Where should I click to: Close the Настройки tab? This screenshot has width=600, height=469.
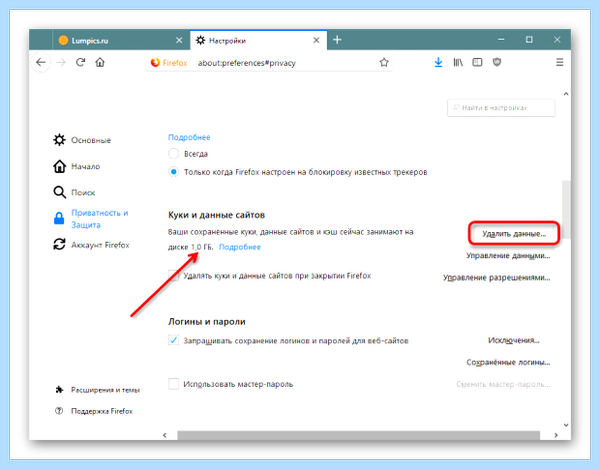316,40
